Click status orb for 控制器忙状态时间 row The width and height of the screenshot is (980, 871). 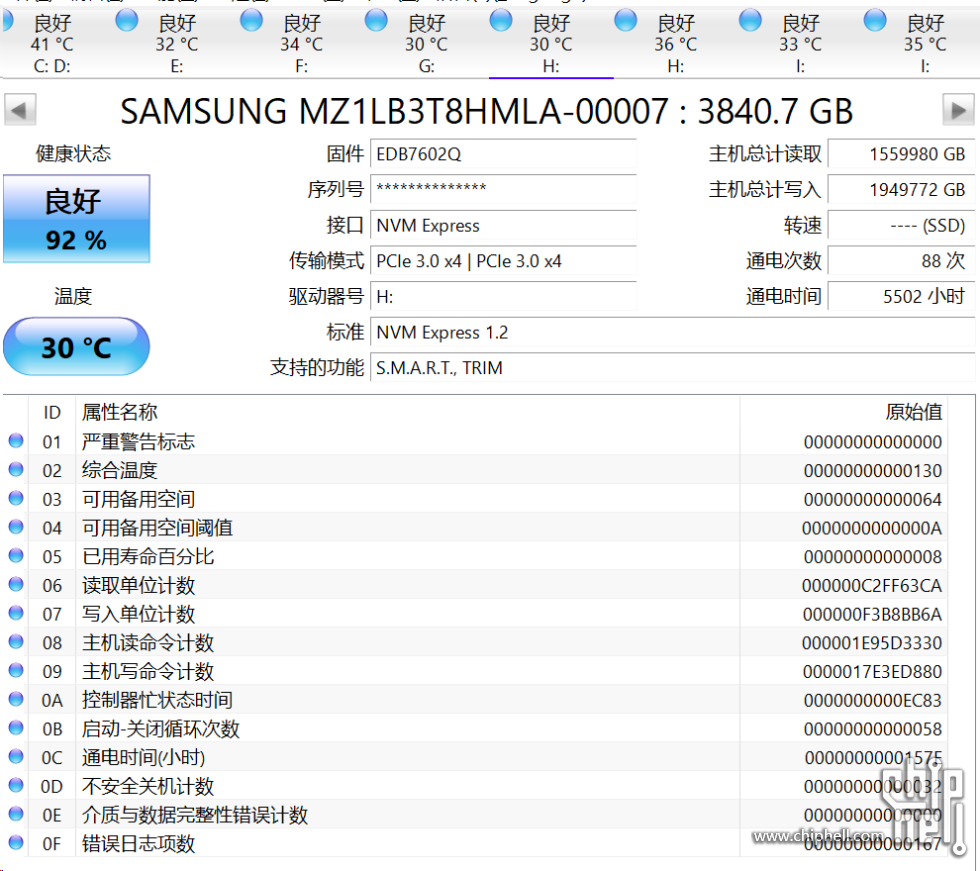click(16, 700)
